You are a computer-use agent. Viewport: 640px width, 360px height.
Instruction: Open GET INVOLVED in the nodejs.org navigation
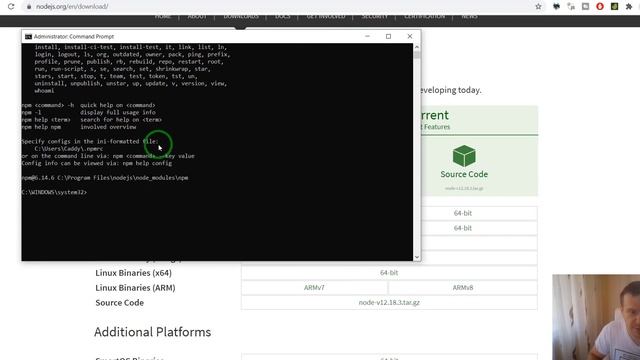point(326,16)
